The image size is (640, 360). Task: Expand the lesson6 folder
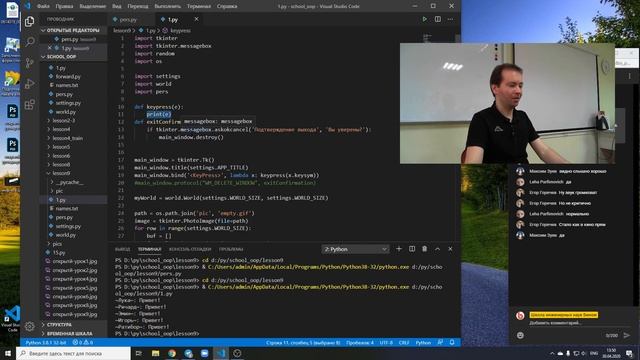point(61,156)
